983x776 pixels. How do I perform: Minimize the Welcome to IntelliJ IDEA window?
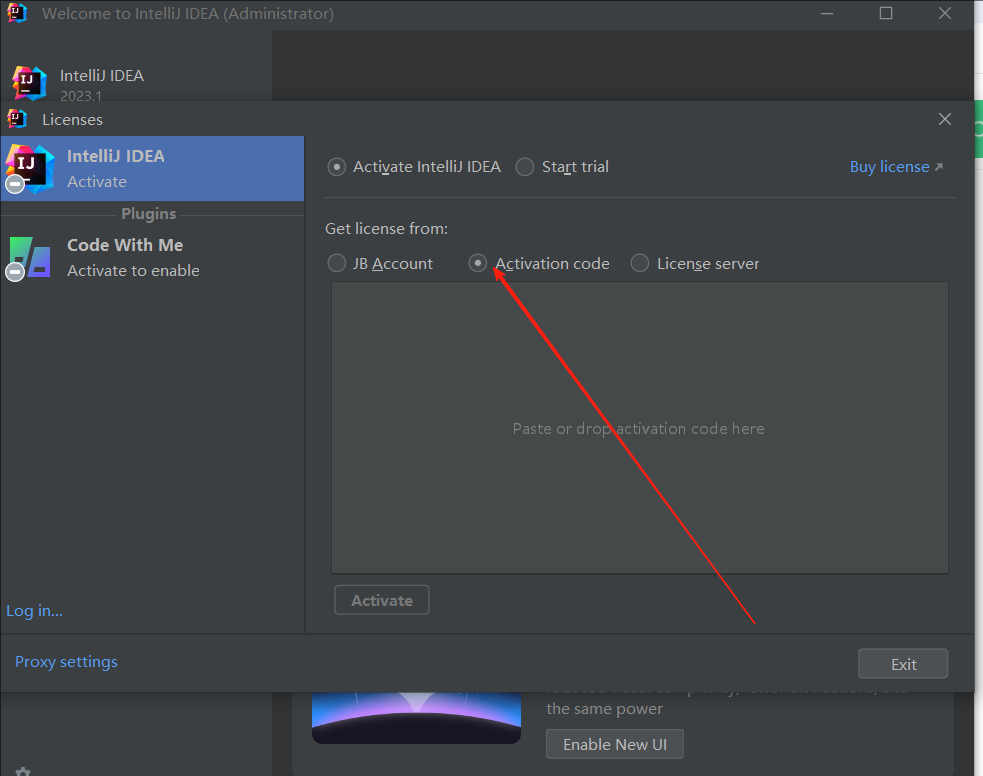[x=827, y=13]
